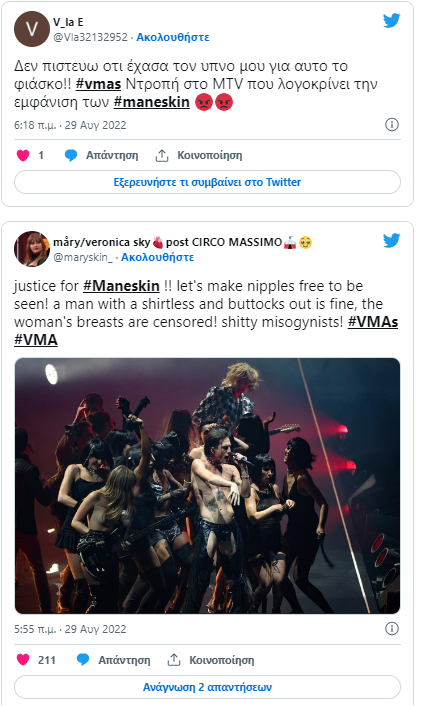Open the info icon on the first tweet
This screenshot has width=428, height=706.
(x=392, y=125)
